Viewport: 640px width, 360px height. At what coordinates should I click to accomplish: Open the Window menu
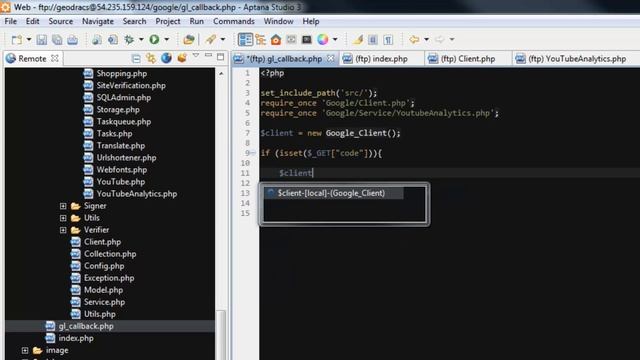coord(278,21)
